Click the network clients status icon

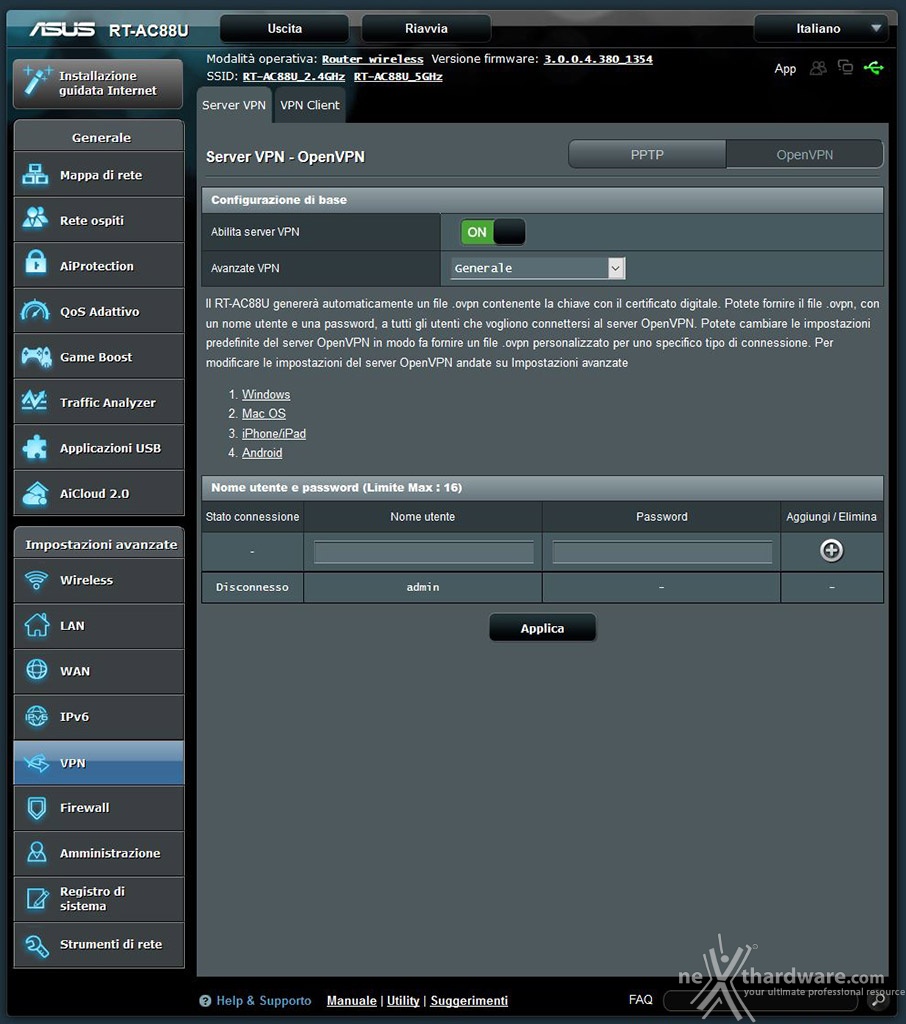coord(845,67)
